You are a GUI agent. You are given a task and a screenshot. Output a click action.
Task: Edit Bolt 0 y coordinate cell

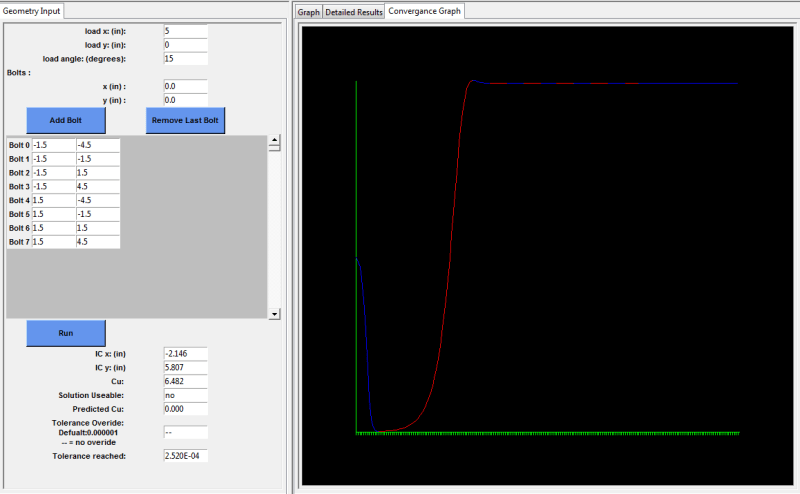(x=98, y=145)
